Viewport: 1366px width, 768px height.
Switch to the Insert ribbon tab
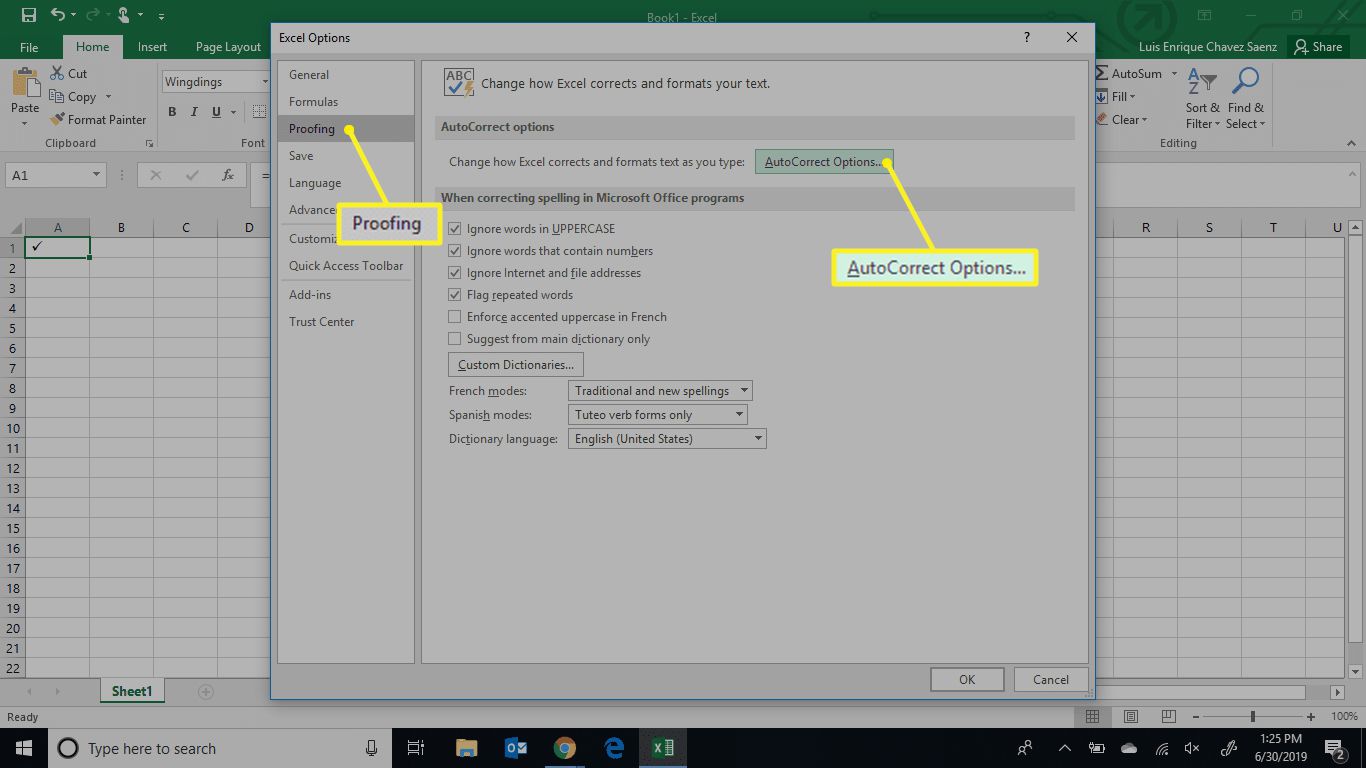(x=152, y=47)
